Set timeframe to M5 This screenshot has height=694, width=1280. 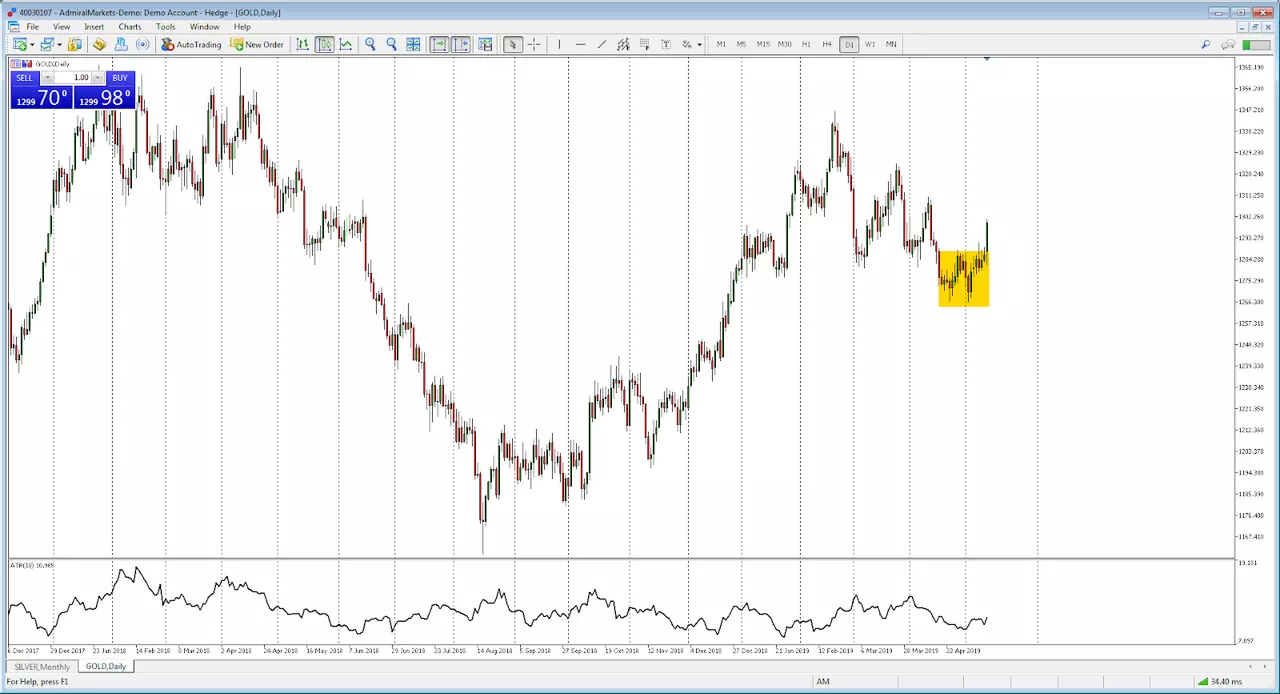coord(741,44)
